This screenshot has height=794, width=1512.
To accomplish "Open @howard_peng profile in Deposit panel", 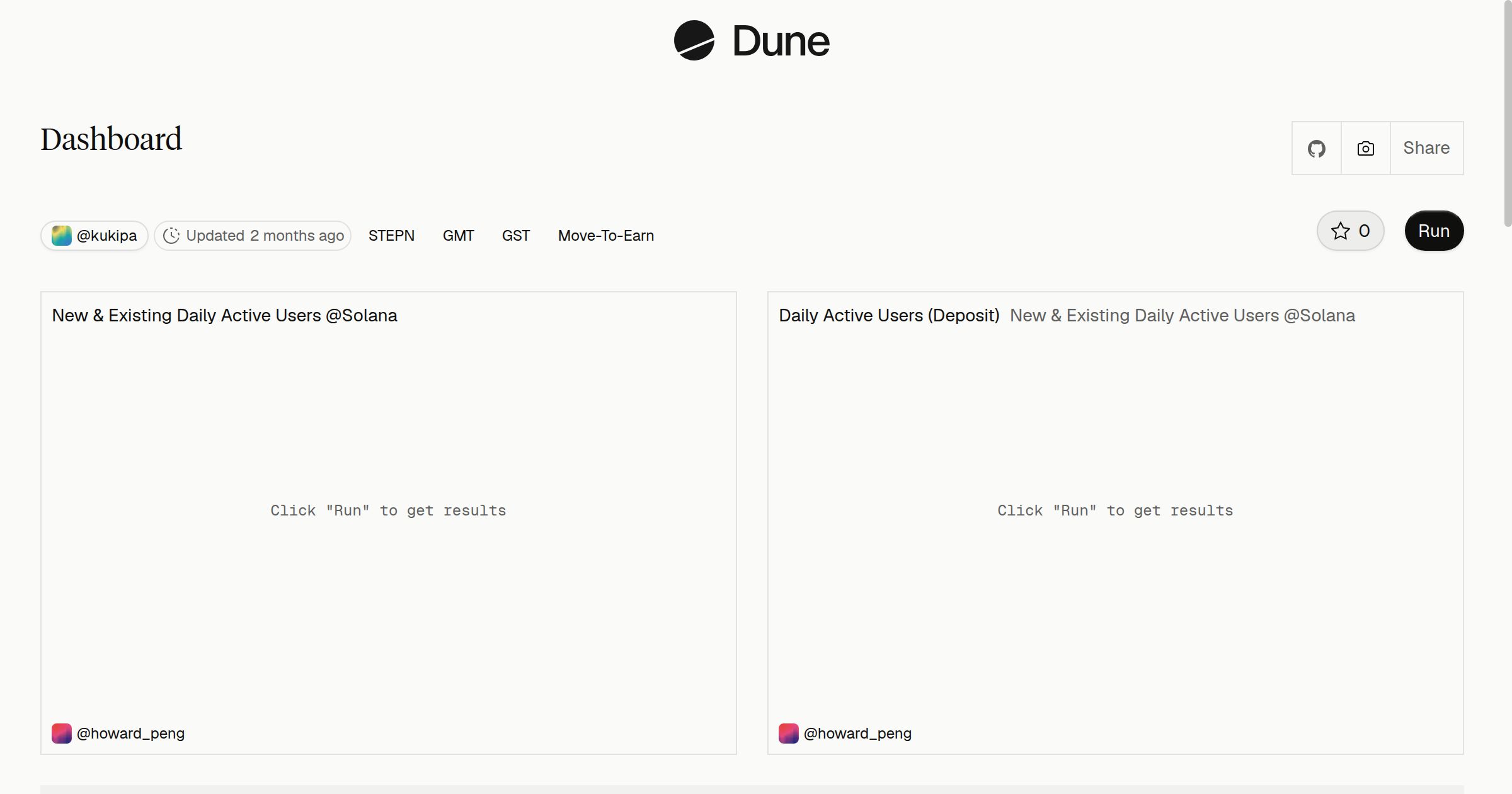I will [857, 734].
